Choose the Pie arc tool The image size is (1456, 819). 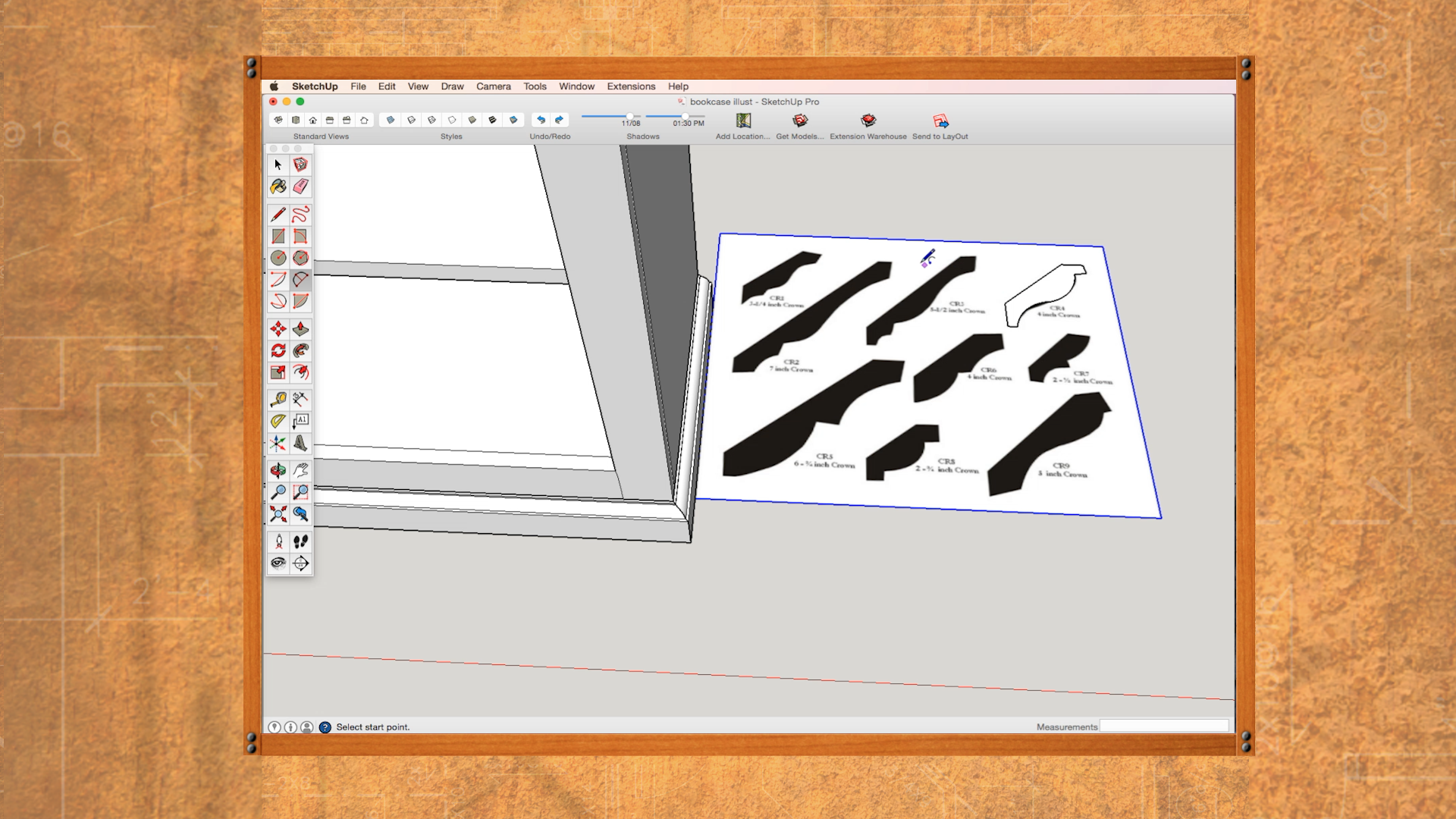pyautogui.click(x=300, y=302)
